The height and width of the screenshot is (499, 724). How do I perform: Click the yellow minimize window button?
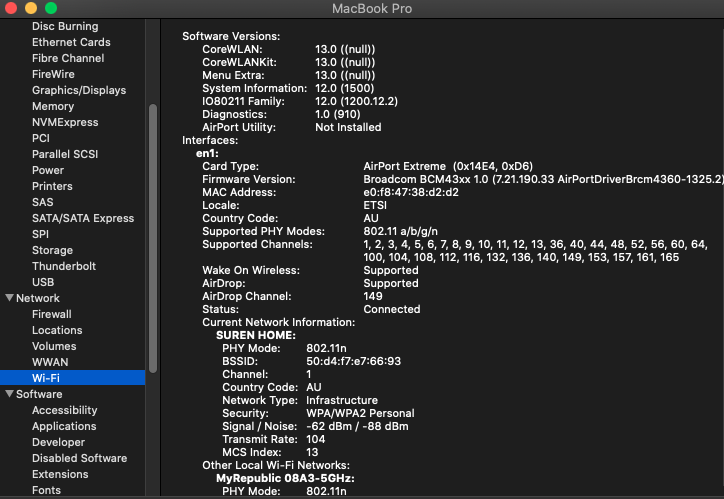tap(31, 8)
